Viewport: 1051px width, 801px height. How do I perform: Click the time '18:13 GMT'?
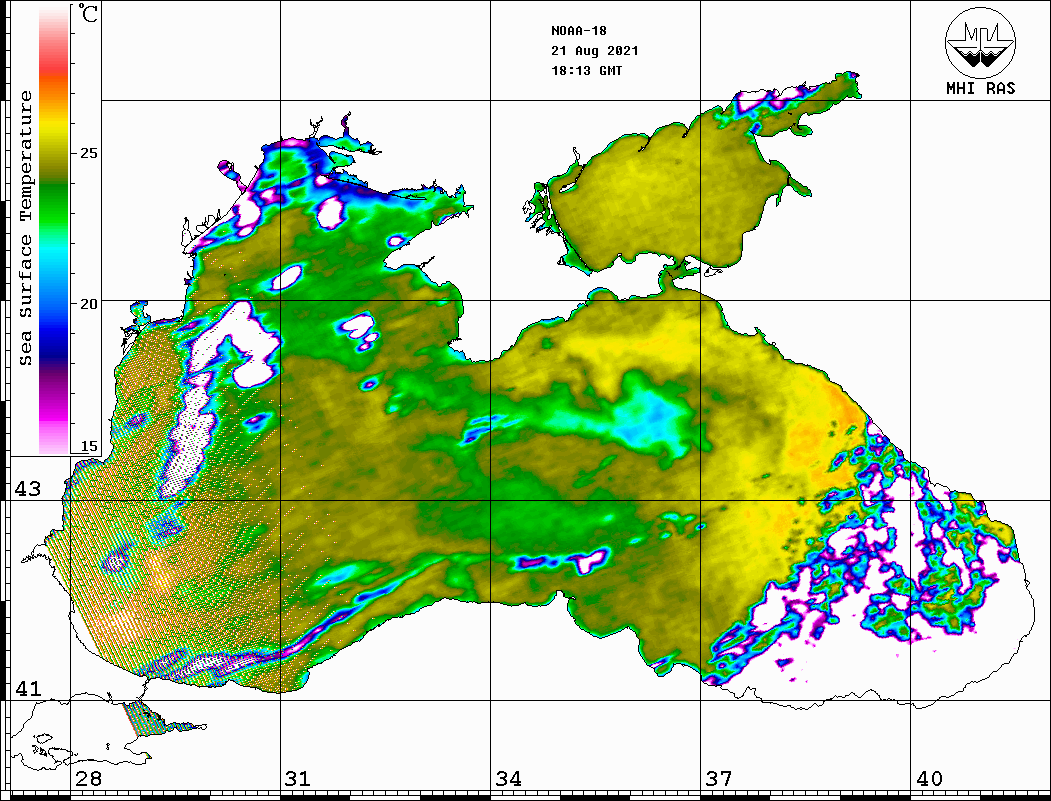click(x=586, y=71)
